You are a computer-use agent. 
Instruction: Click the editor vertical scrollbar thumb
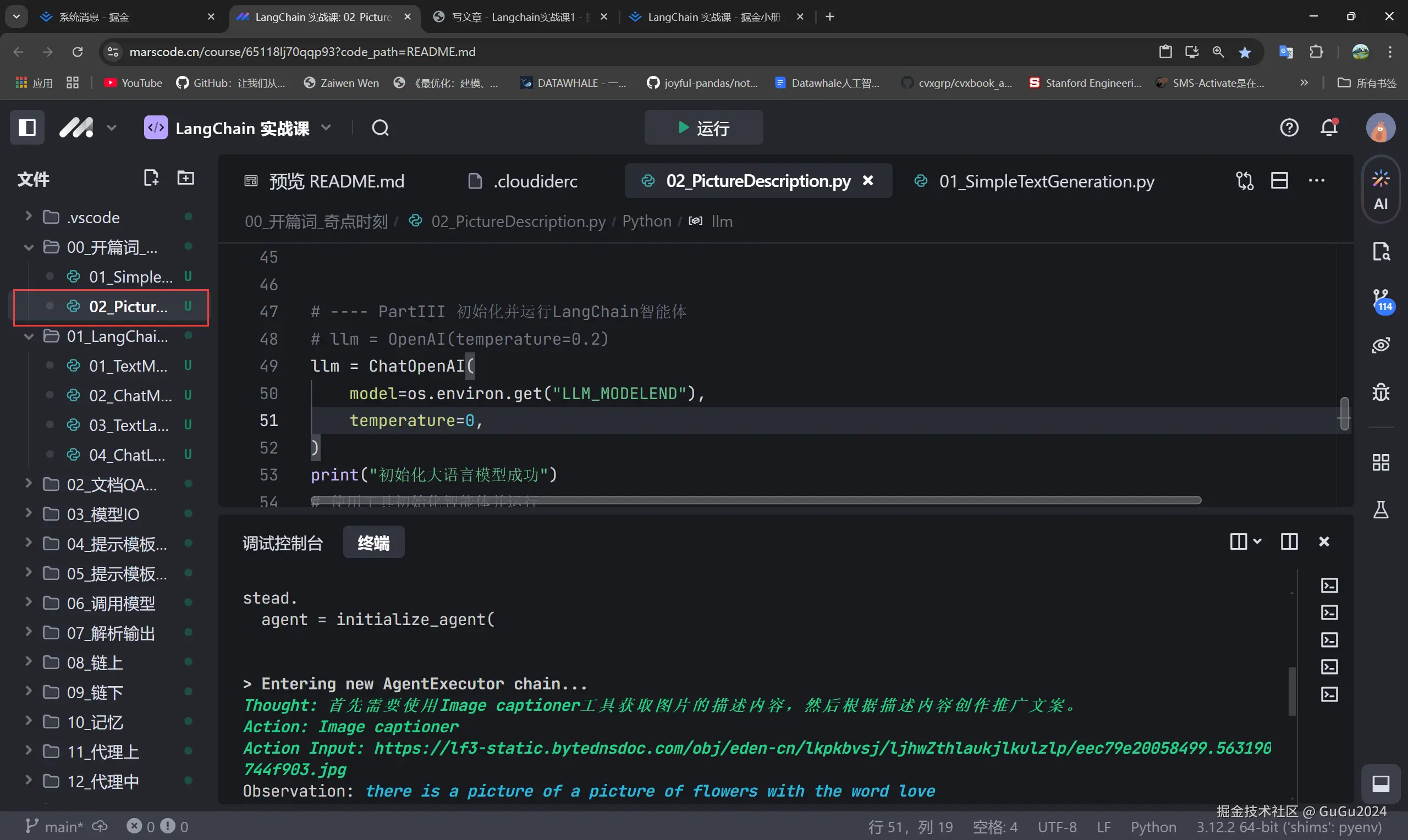point(1344,413)
